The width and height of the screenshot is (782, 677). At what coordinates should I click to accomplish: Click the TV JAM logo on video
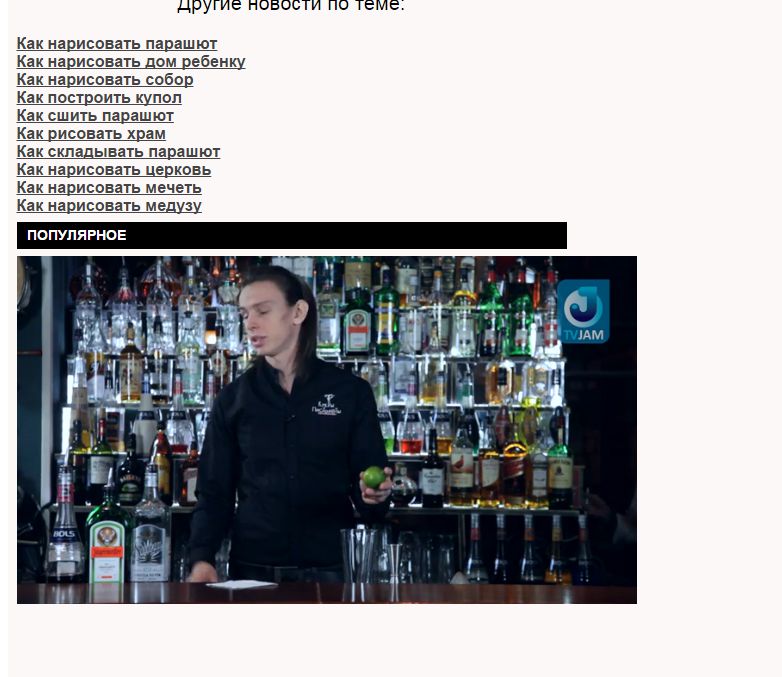coord(582,312)
